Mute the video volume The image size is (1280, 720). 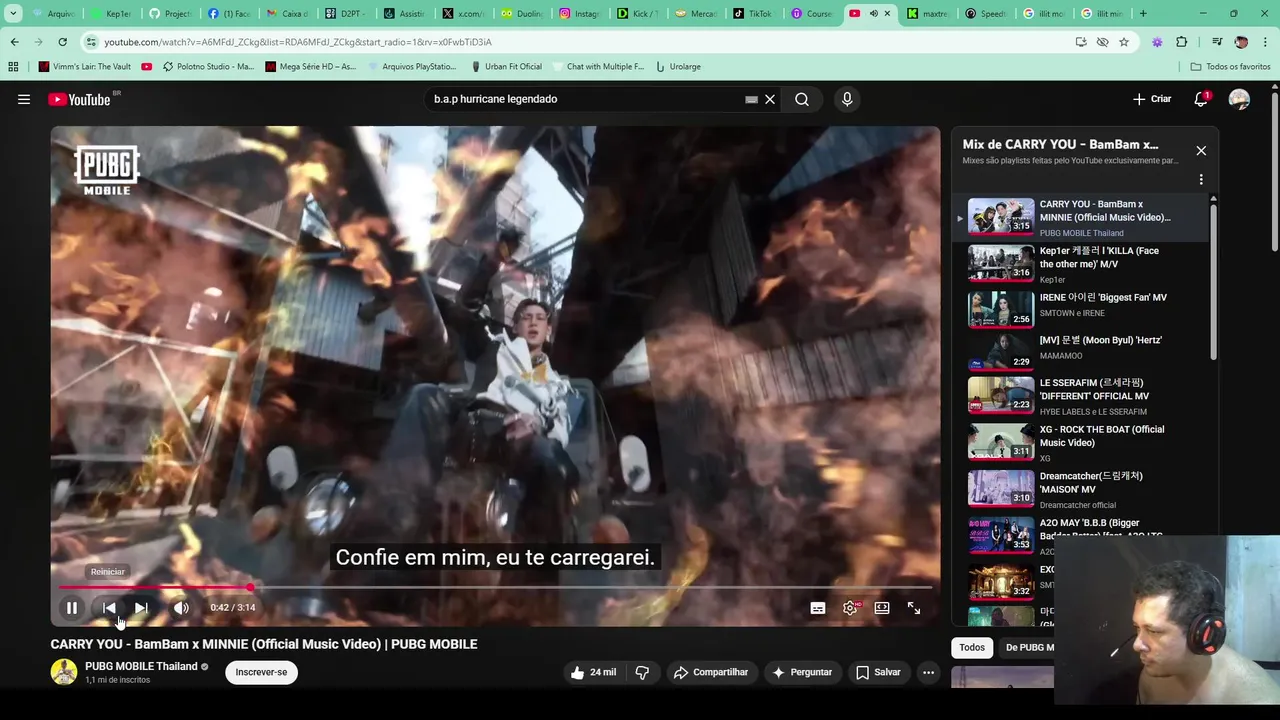coord(181,607)
